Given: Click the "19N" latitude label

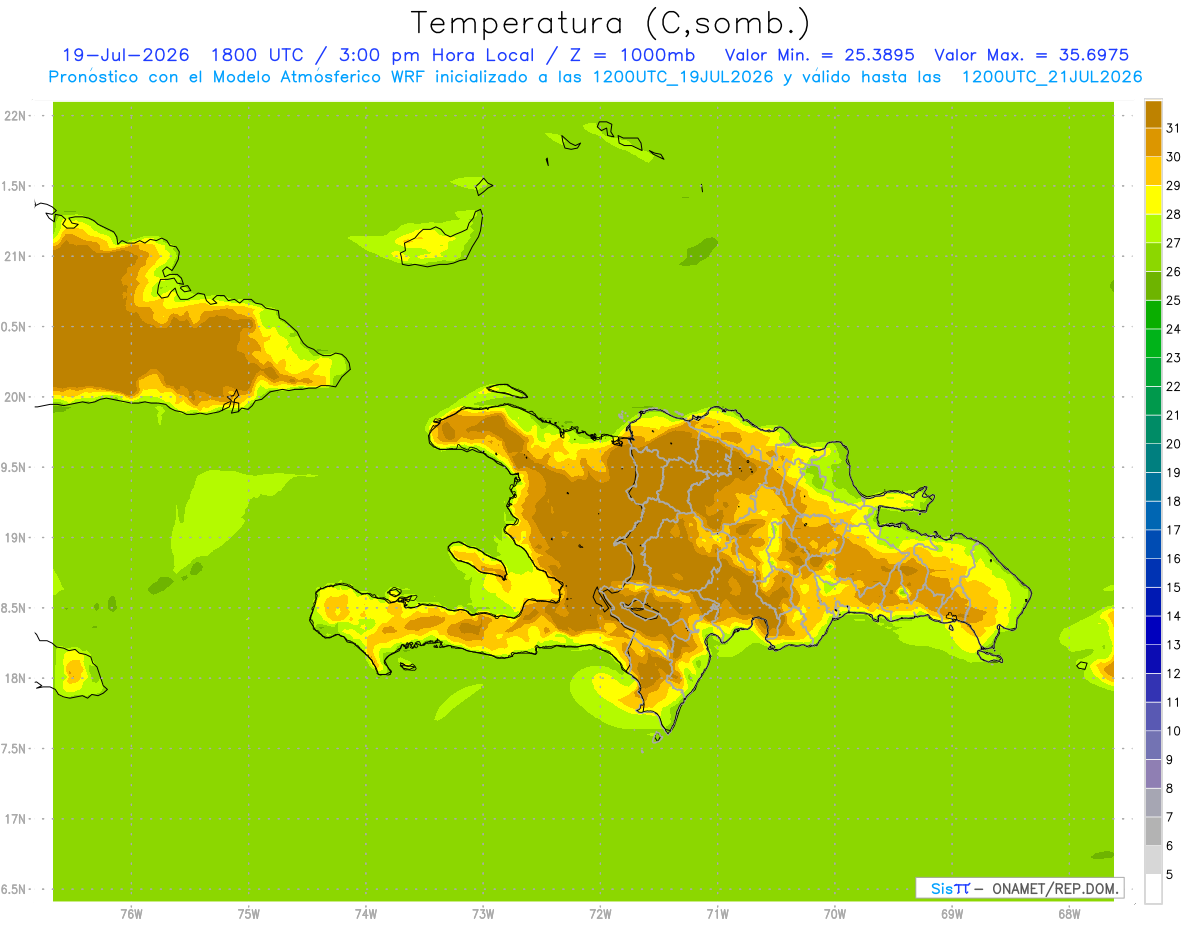Looking at the screenshot, I should coord(17,538).
